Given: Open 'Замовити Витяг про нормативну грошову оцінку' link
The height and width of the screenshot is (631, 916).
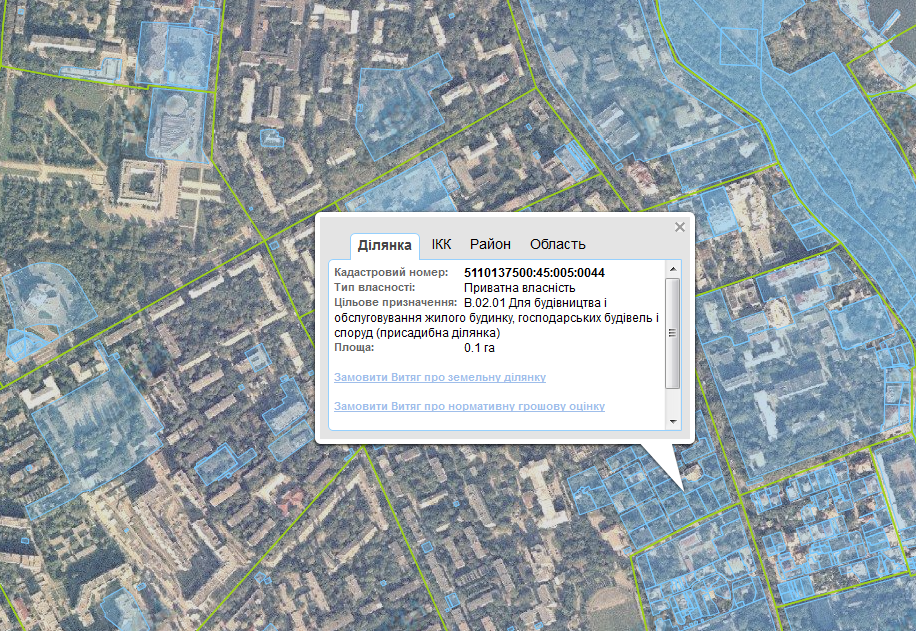Looking at the screenshot, I should point(469,407).
